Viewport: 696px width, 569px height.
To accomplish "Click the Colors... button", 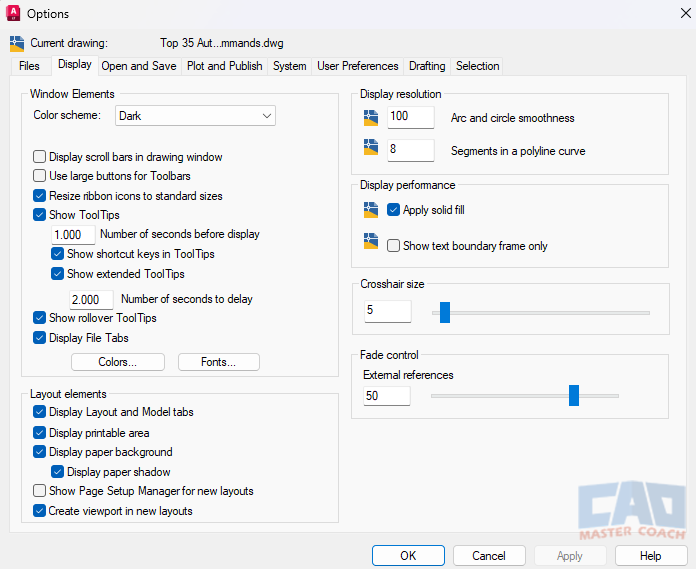I will click(x=118, y=362).
